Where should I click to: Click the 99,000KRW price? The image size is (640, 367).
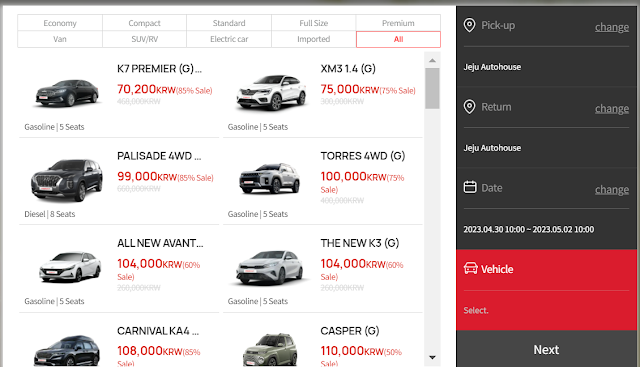pyautogui.click(x=147, y=176)
